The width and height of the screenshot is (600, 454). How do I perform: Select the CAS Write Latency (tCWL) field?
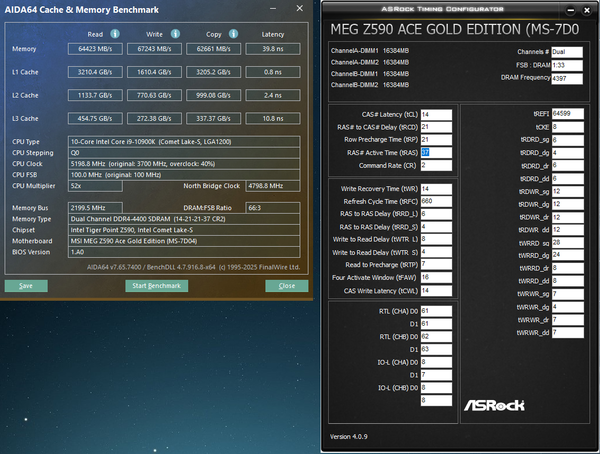click(436, 291)
